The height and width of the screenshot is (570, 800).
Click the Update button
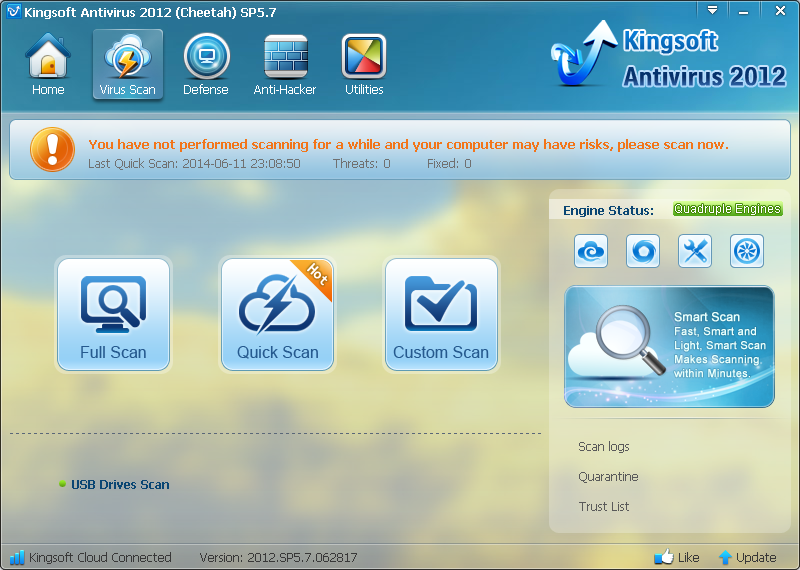coord(747,557)
